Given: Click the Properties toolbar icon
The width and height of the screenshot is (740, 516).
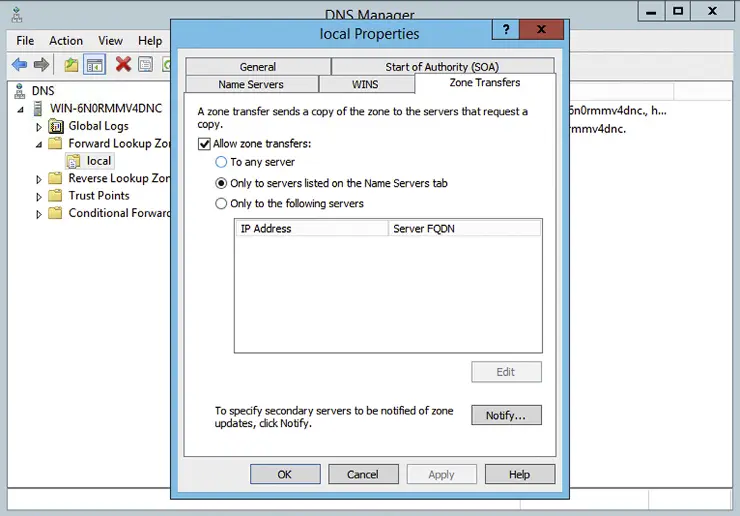Looking at the screenshot, I should (x=146, y=65).
